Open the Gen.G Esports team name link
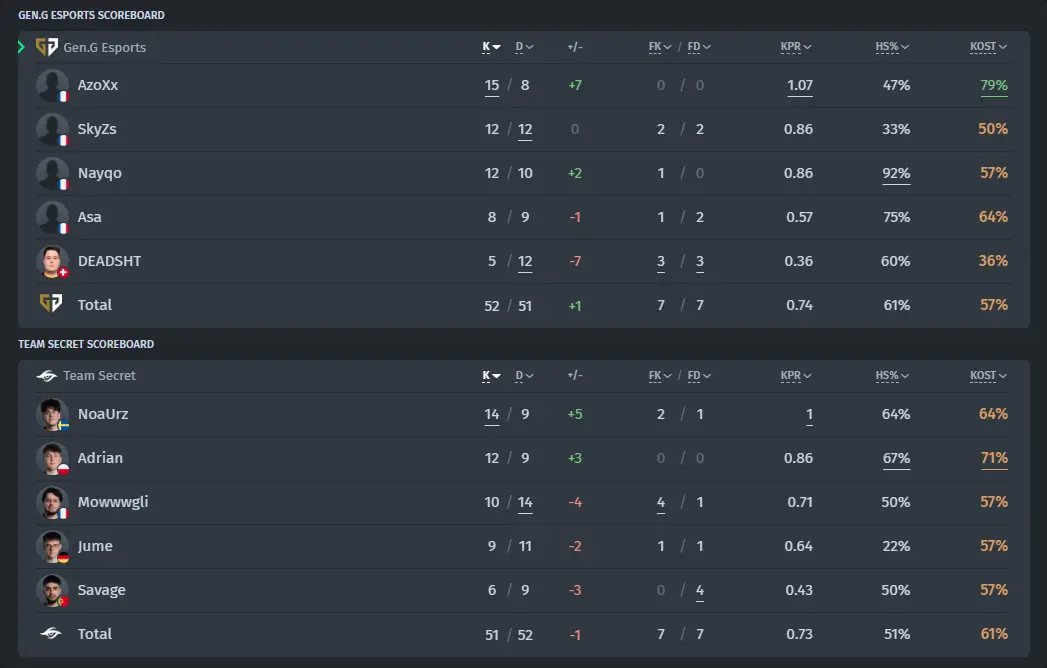The image size is (1047, 668). 105,47
